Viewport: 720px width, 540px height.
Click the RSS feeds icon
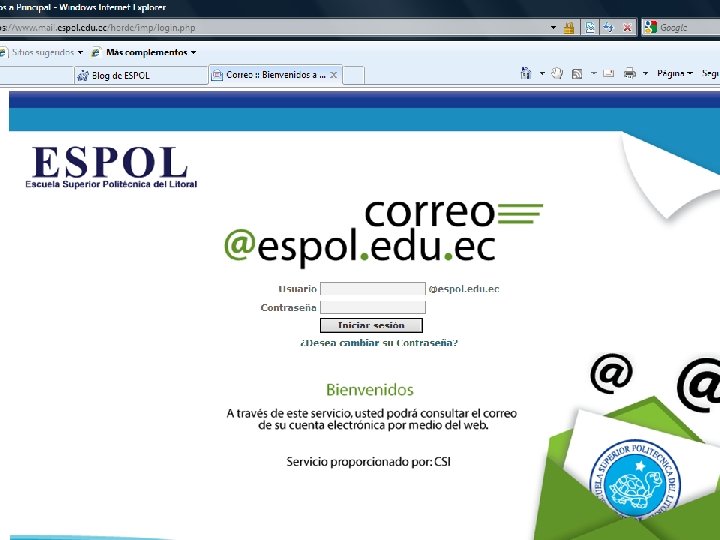click(577, 73)
